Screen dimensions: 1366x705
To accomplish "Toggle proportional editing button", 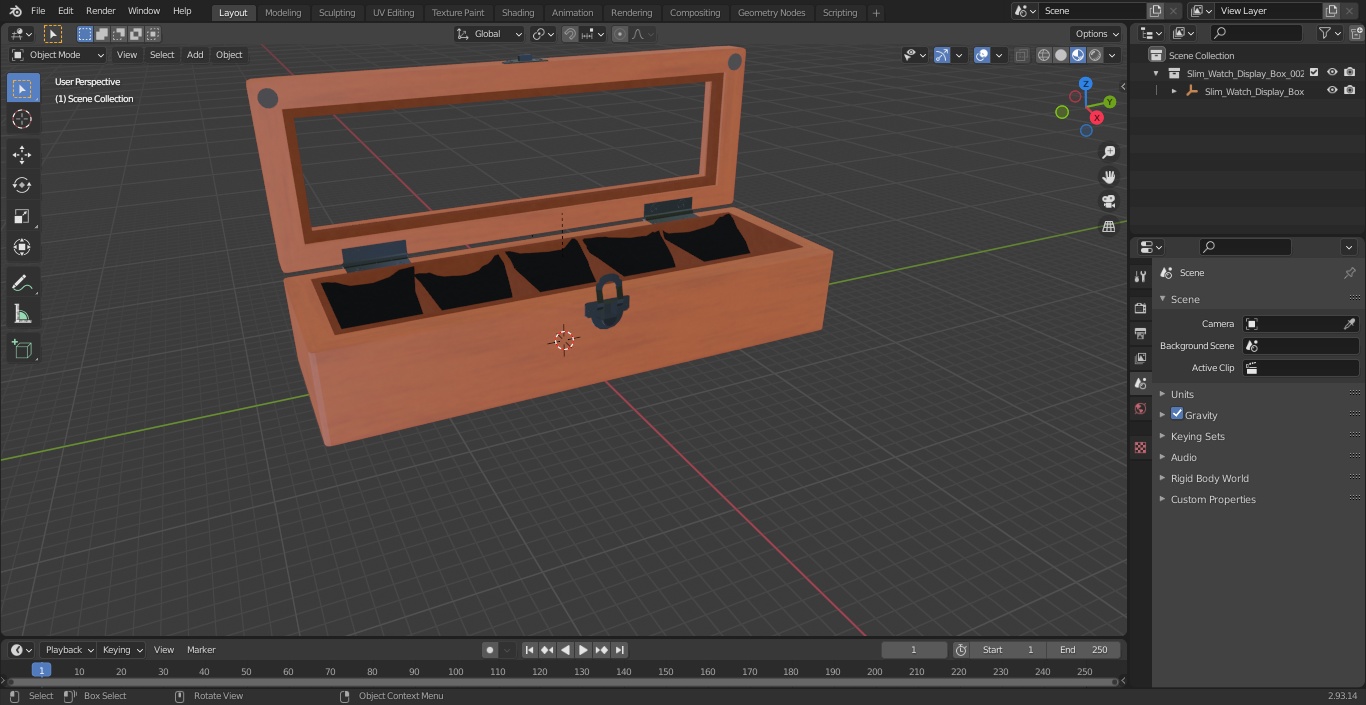I will click(619, 34).
